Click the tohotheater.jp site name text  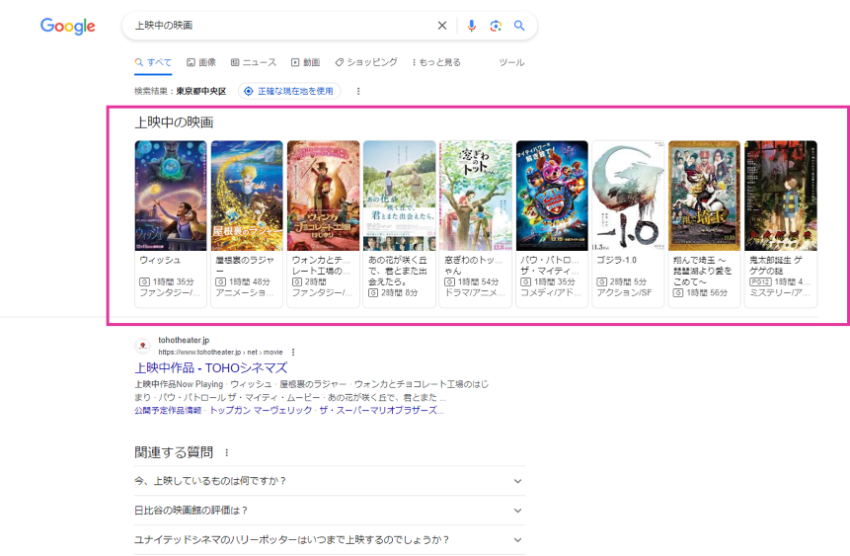(x=184, y=340)
